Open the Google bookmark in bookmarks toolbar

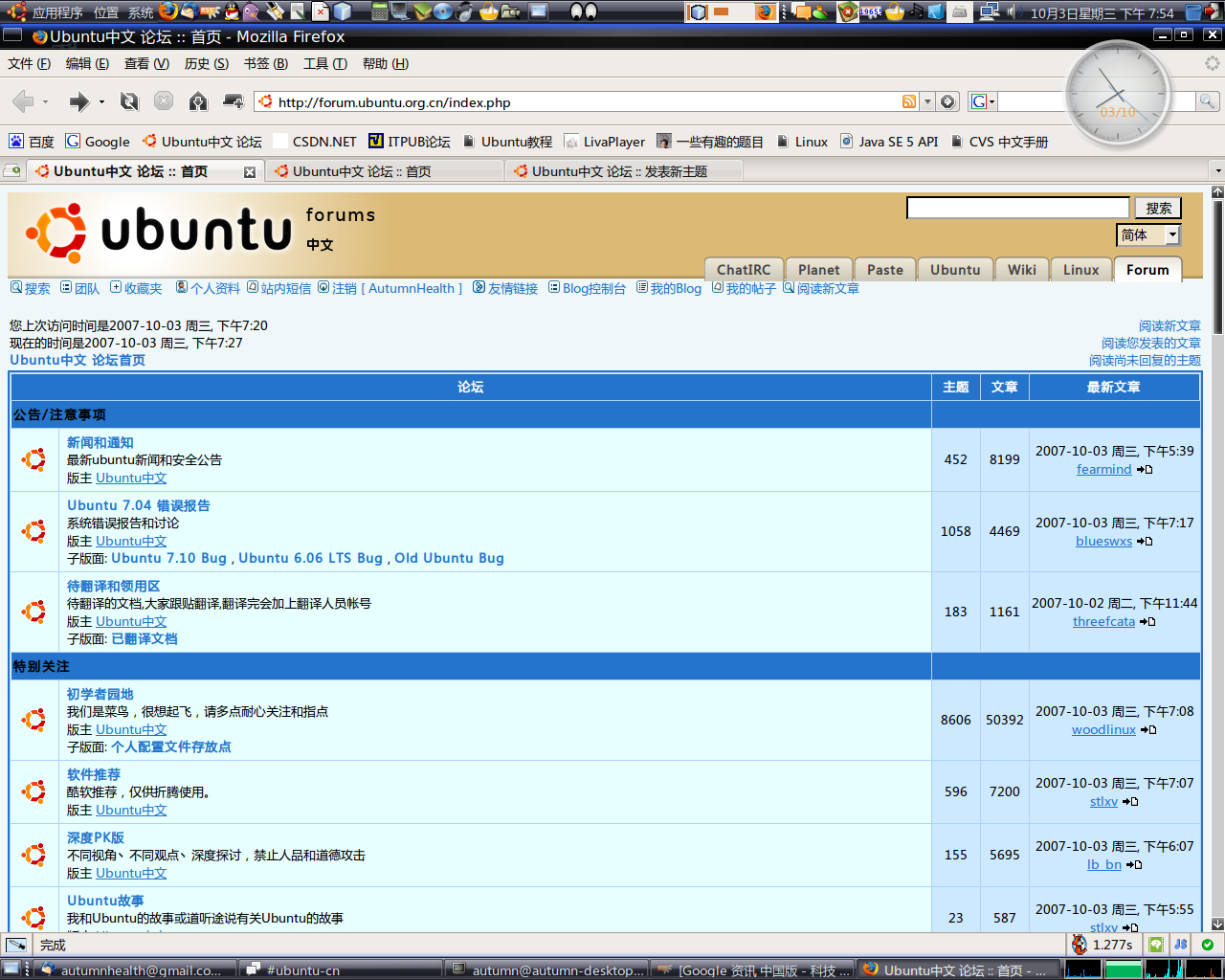pos(98,142)
